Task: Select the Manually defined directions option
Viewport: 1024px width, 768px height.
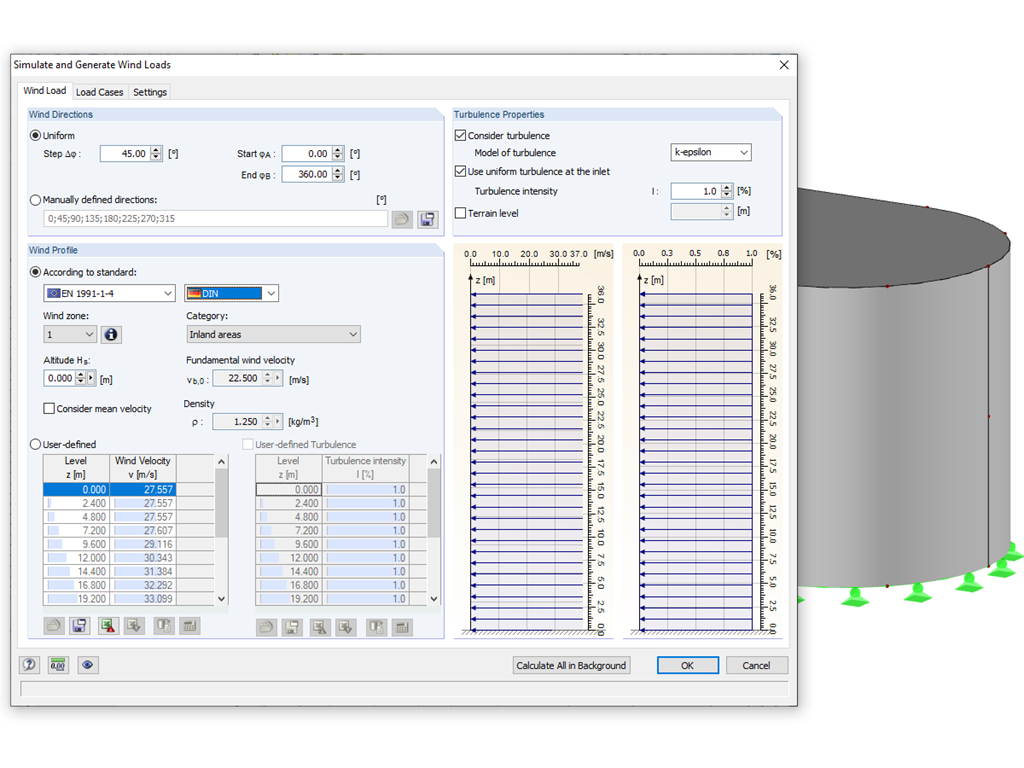Action: tap(35, 197)
